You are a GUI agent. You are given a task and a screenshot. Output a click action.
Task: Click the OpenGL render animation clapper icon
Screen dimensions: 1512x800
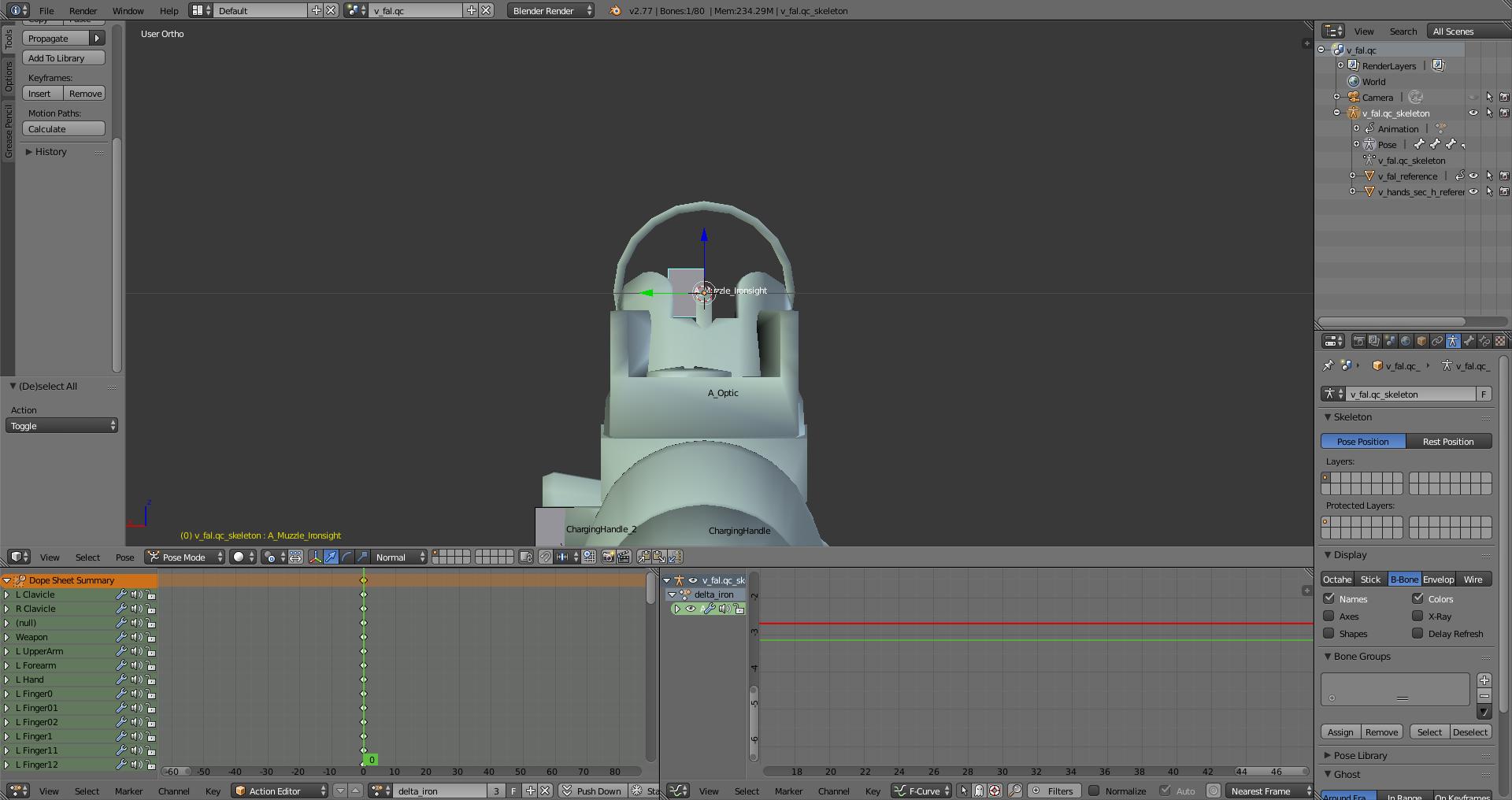[x=624, y=557]
